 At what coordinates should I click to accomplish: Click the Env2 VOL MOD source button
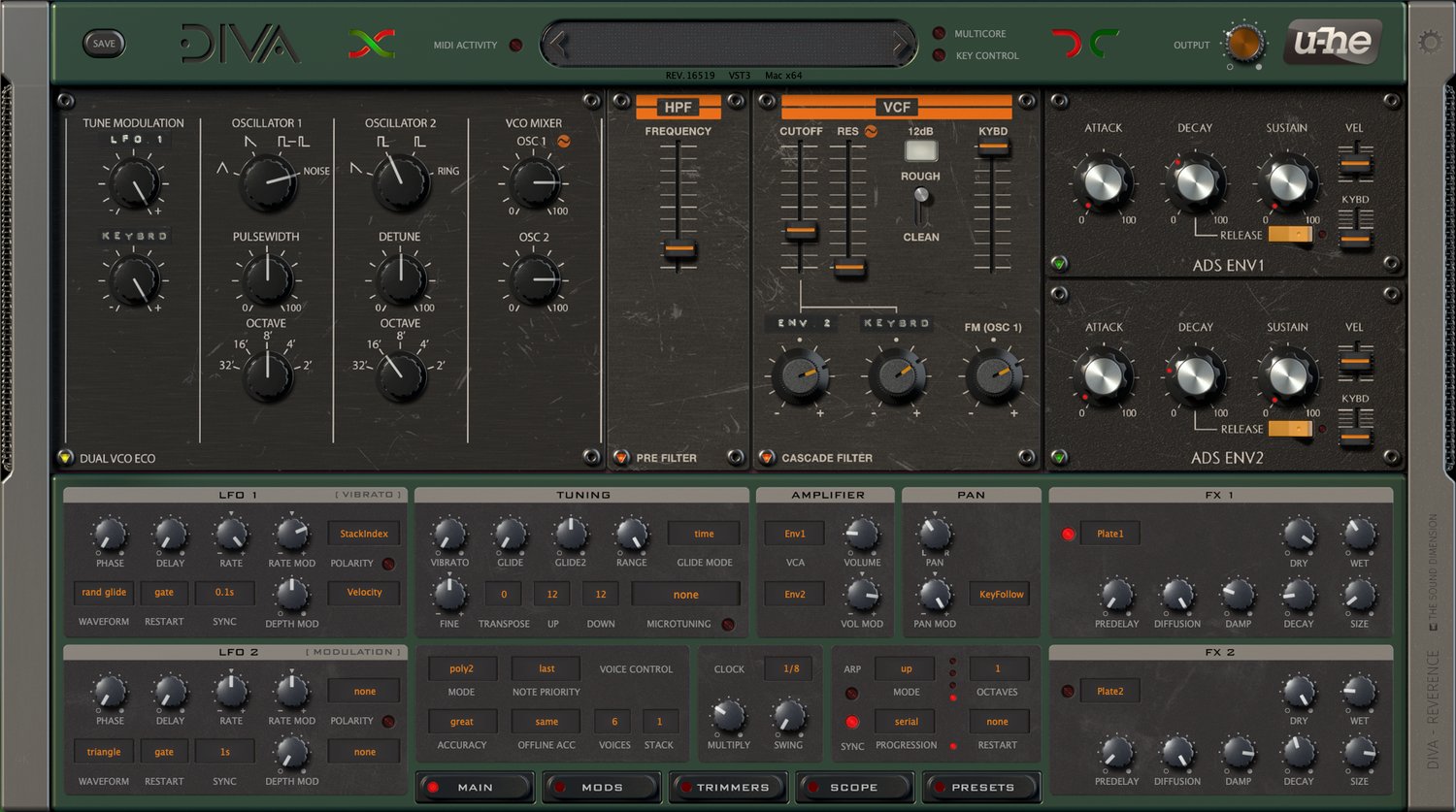pyautogui.click(x=795, y=595)
